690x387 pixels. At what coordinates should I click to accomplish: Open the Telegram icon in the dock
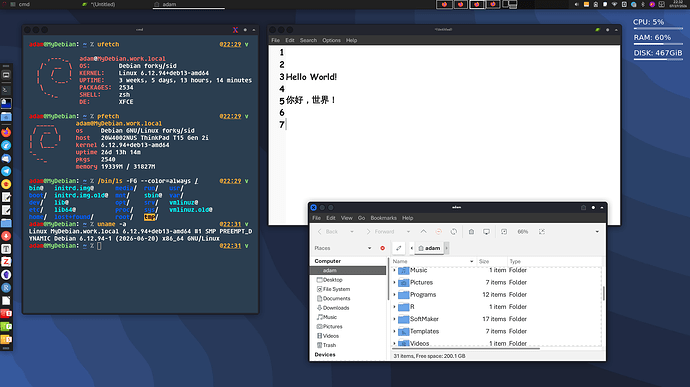point(6,171)
